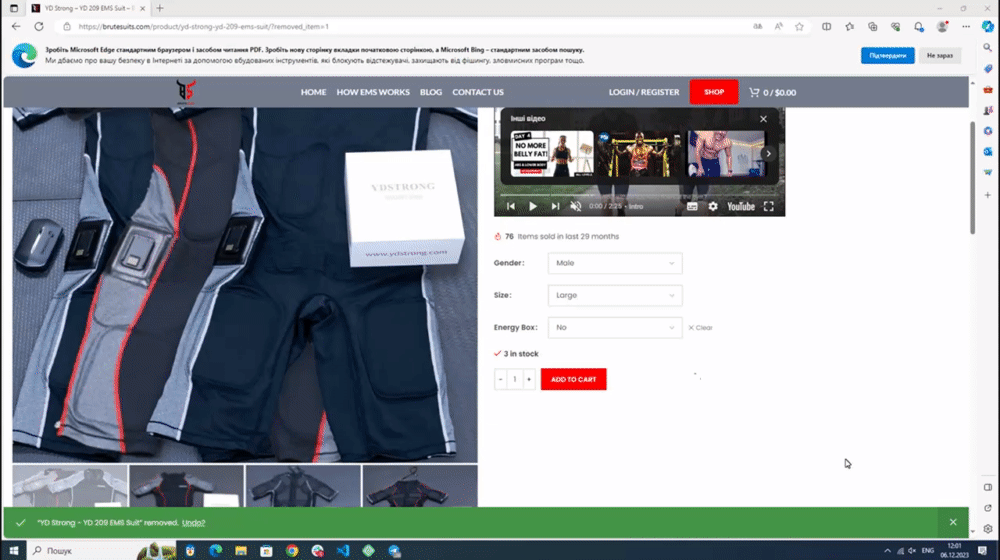Open LOGIN / REGISTER link
The height and width of the screenshot is (560, 1000).
tap(643, 92)
